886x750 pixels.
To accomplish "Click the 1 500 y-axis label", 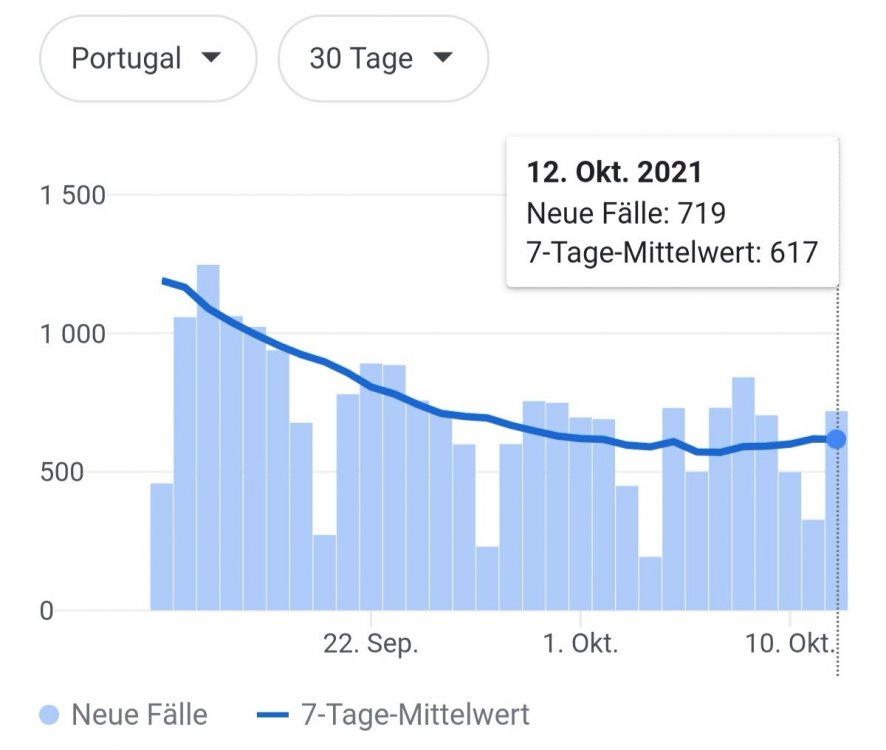I will point(73,196).
